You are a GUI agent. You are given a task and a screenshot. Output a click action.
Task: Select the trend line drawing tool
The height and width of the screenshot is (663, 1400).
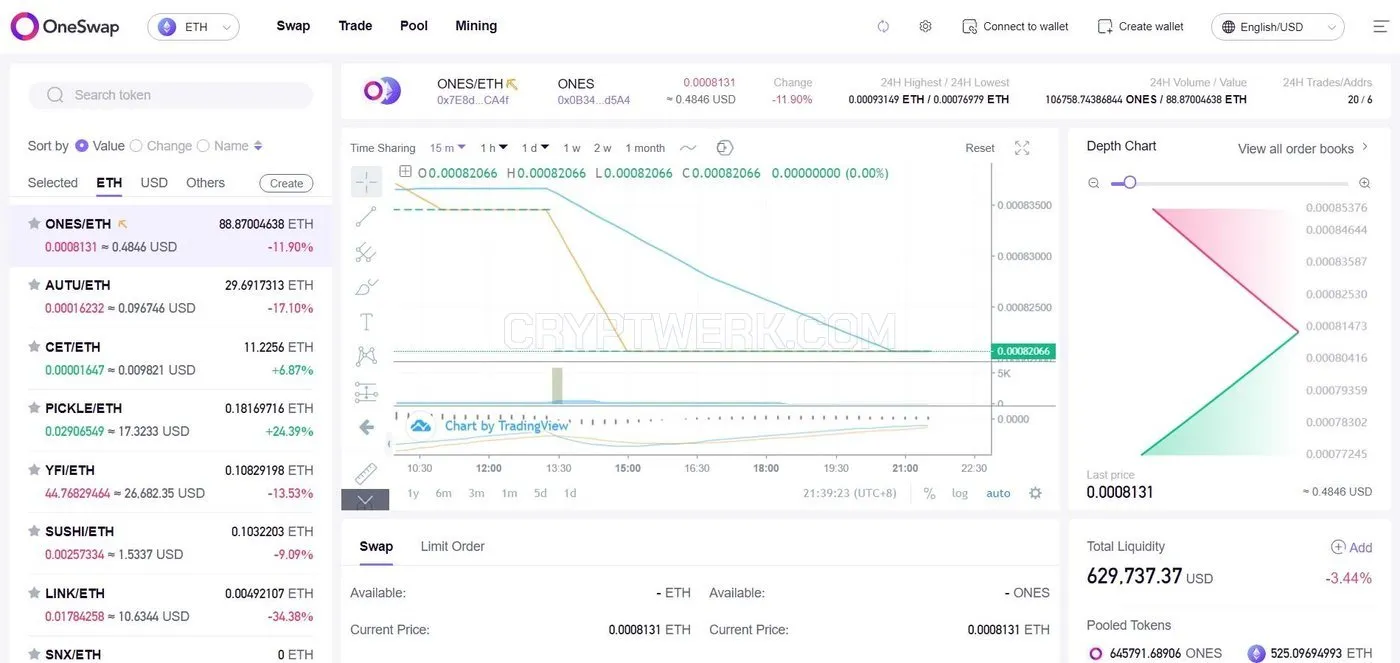pyautogui.click(x=366, y=216)
